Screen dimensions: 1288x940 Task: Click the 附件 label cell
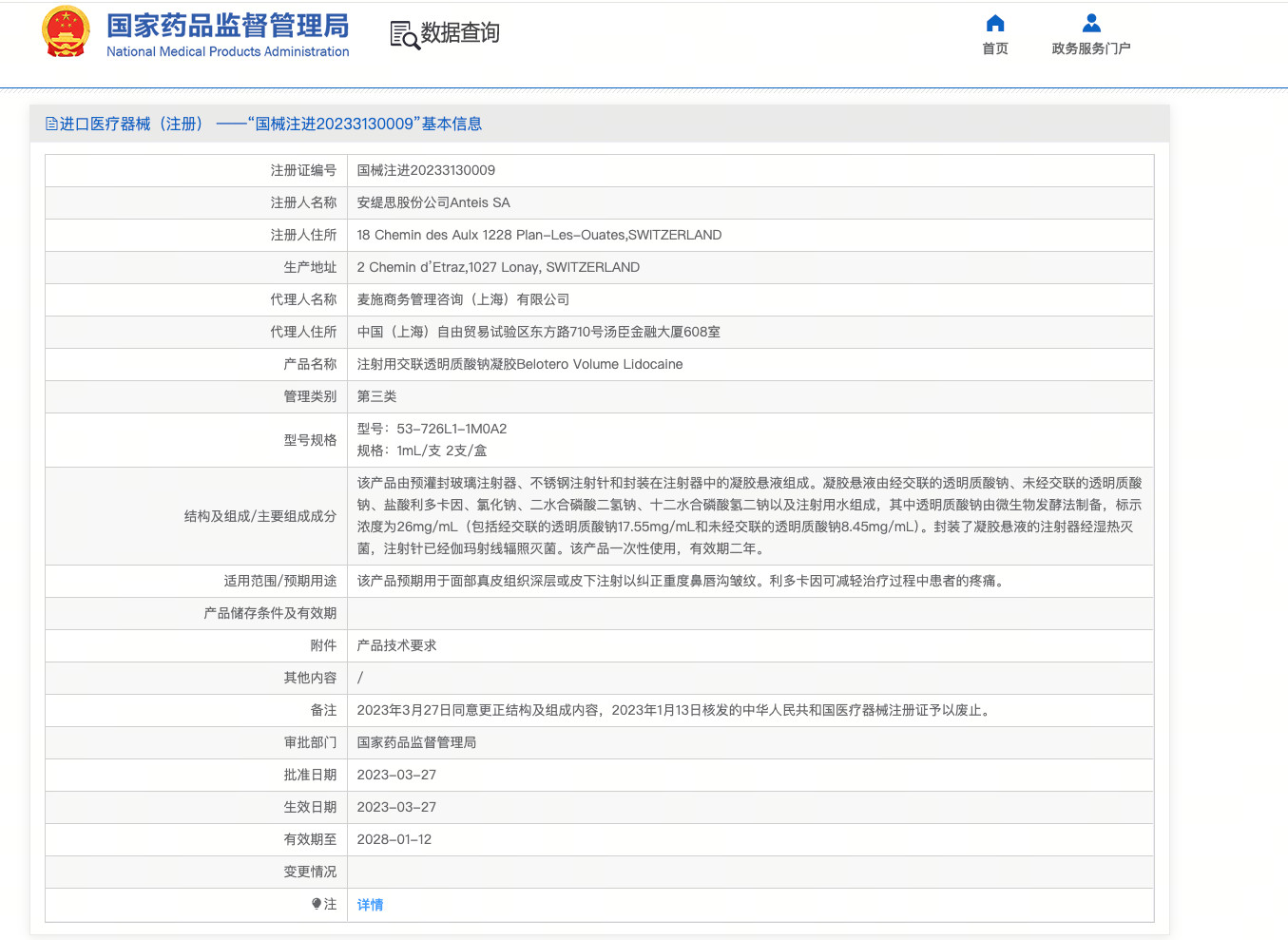click(197, 645)
